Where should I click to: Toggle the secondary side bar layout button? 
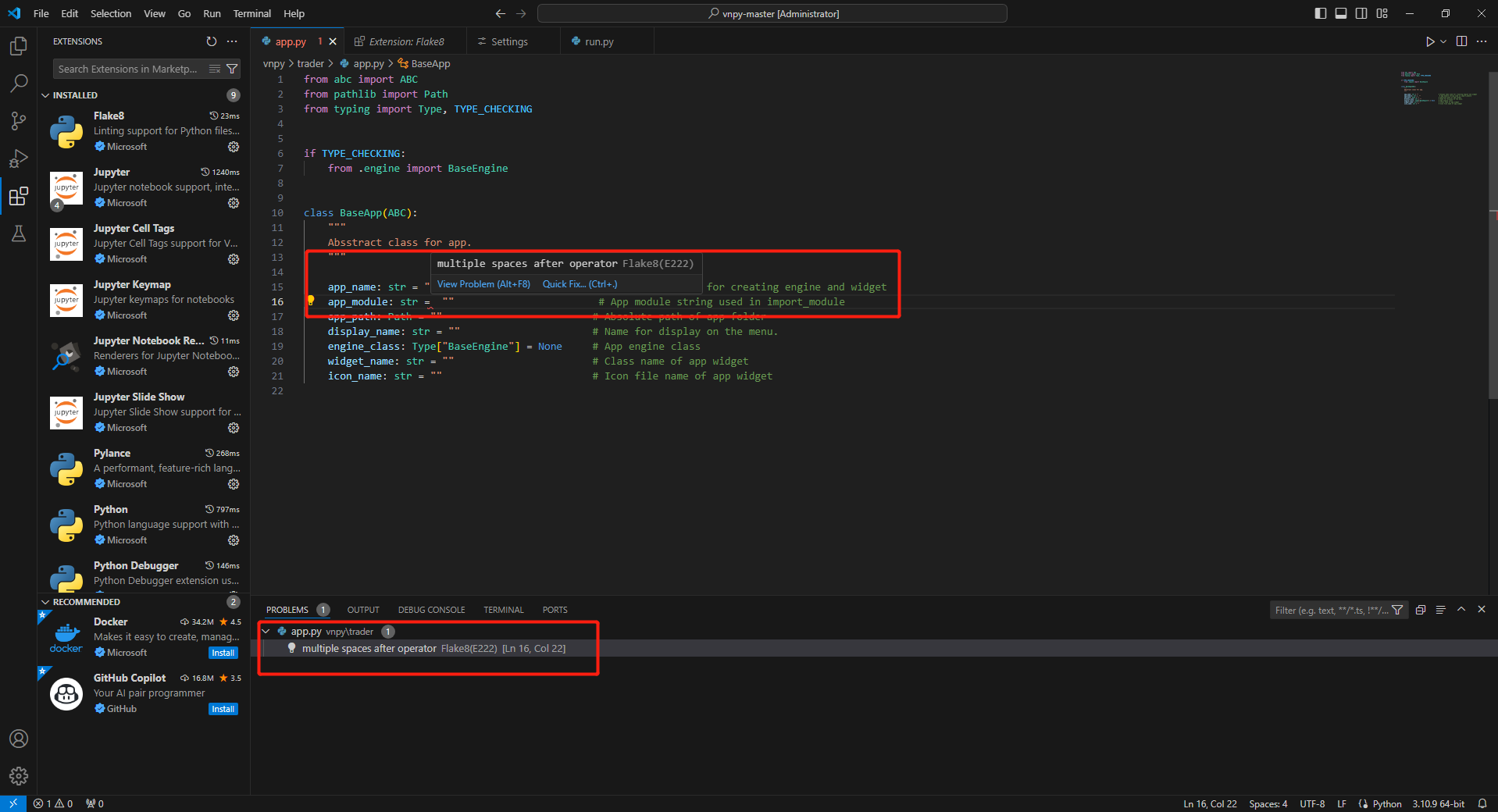tap(1361, 13)
